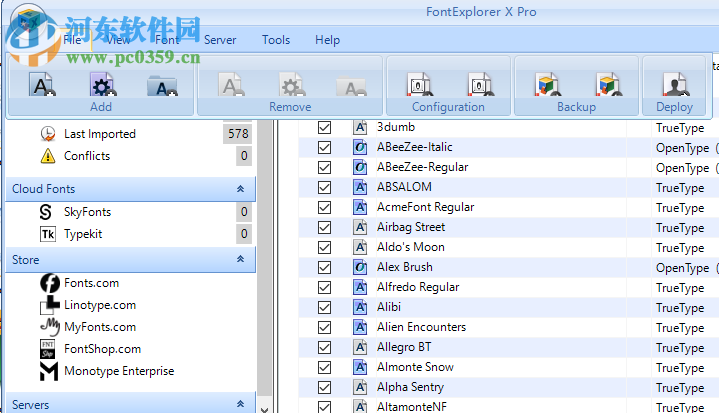The width and height of the screenshot is (719, 413).
Task: Click the OpenType icon beside Alex Brush
Action: (360, 267)
